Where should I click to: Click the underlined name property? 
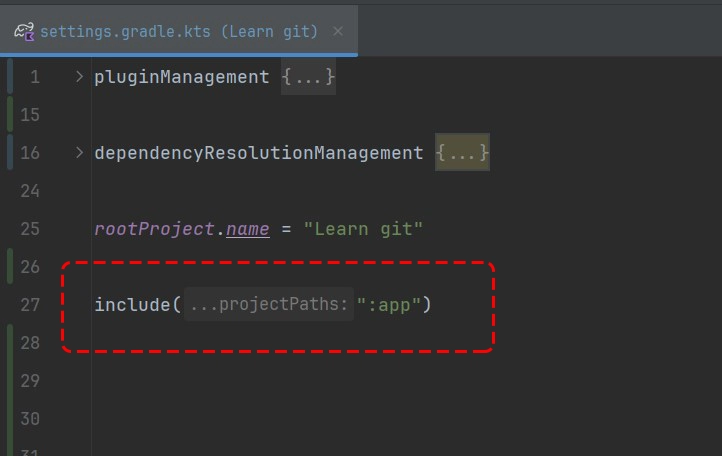(247, 229)
